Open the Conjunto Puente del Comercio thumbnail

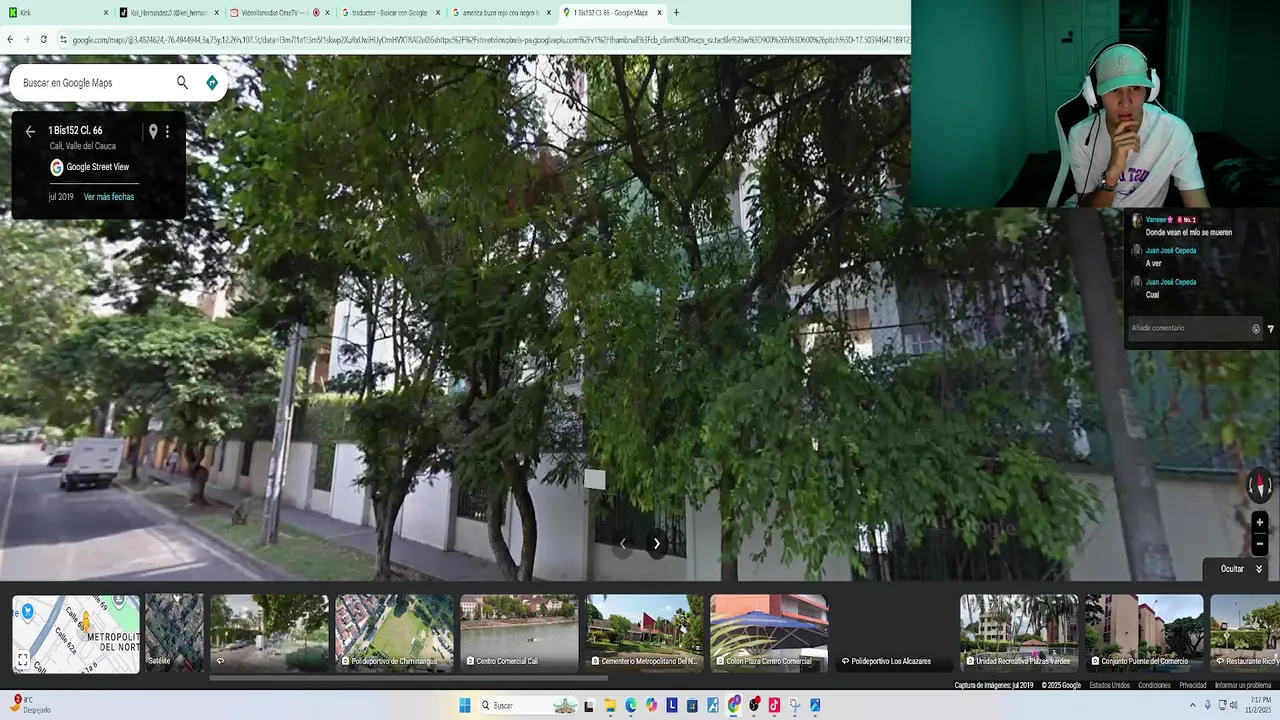pyautogui.click(x=1144, y=632)
